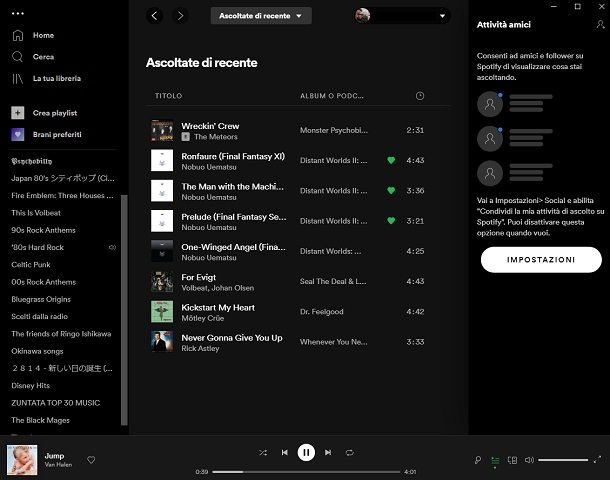Open The Meteors artist link
This screenshot has width=610, height=480.
216,137
